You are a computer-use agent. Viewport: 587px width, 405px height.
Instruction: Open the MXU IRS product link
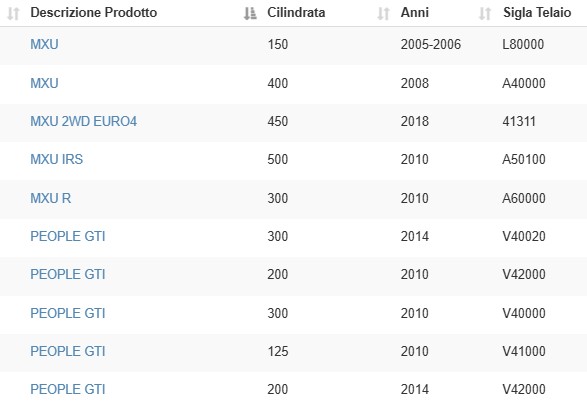[57, 159]
